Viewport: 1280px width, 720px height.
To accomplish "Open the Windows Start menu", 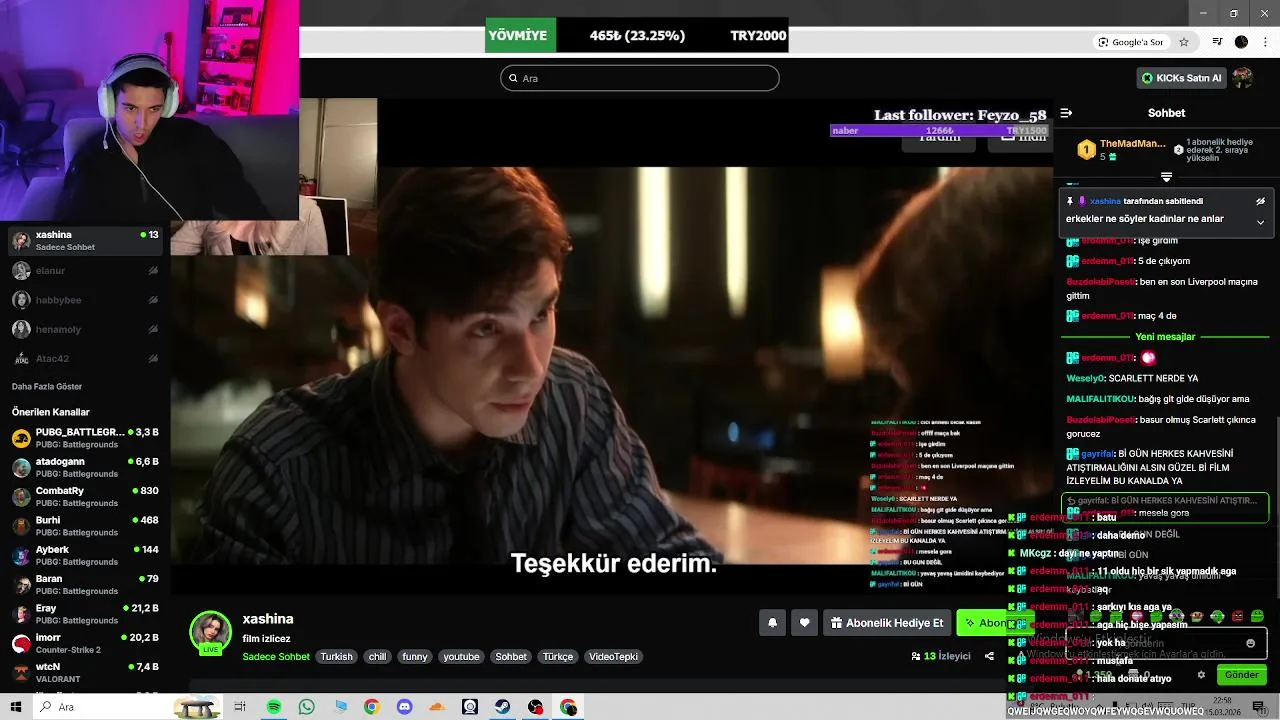I will (16, 707).
